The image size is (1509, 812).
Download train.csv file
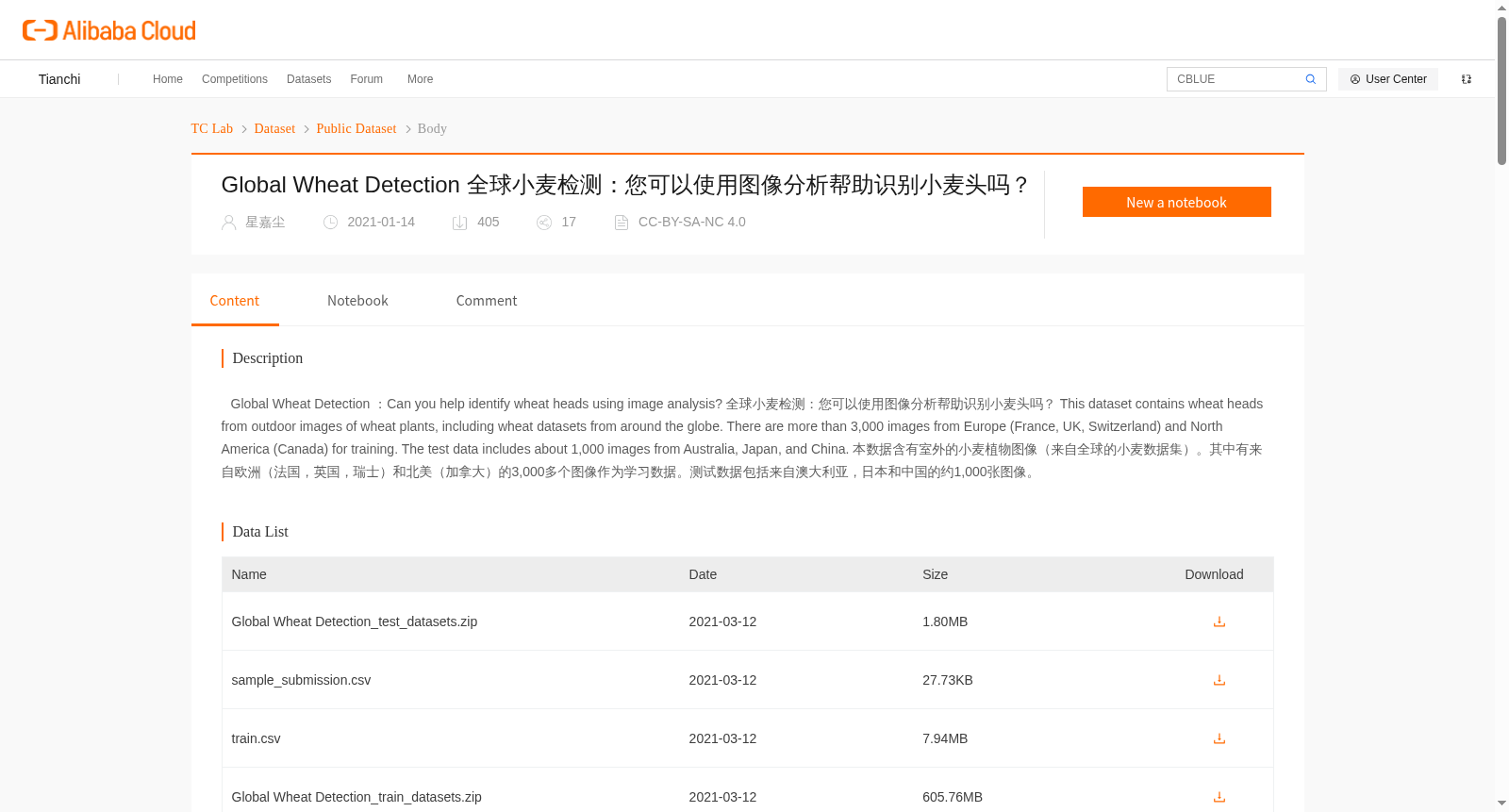click(1219, 738)
